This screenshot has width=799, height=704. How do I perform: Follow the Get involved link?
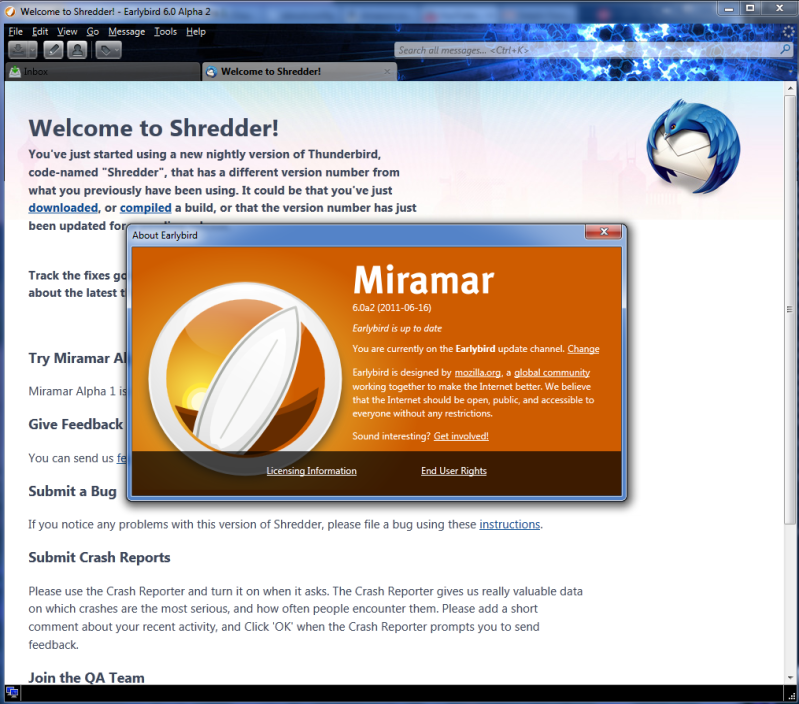coord(461,436)
